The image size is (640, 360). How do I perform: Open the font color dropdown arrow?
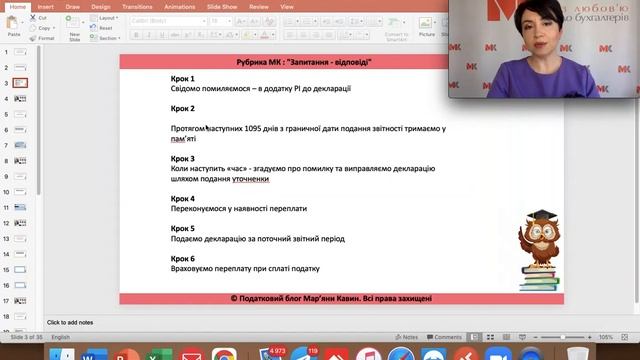(x=273, y=35)
